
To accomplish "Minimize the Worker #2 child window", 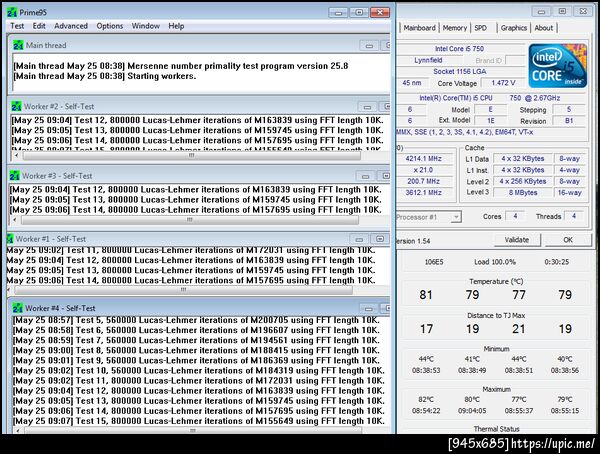I will pyautogui.click(x=367, y=106).
